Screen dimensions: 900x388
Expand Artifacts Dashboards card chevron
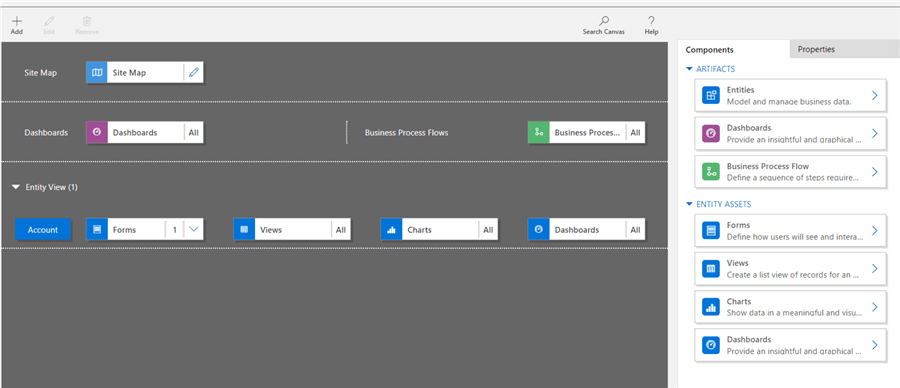click(x=874, y=133)
